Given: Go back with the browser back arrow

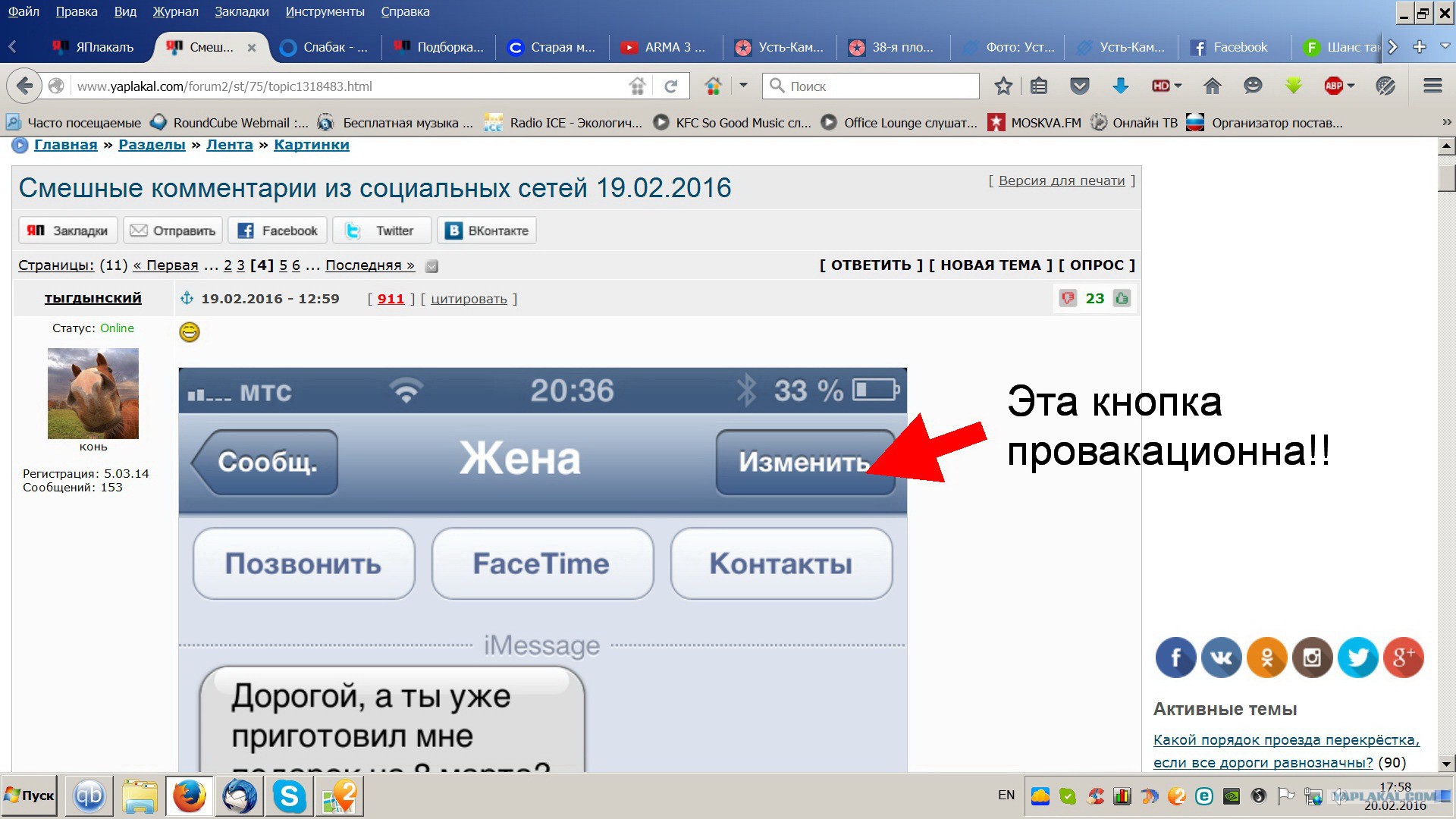Looking at the screenshot, I should [24, 86].
